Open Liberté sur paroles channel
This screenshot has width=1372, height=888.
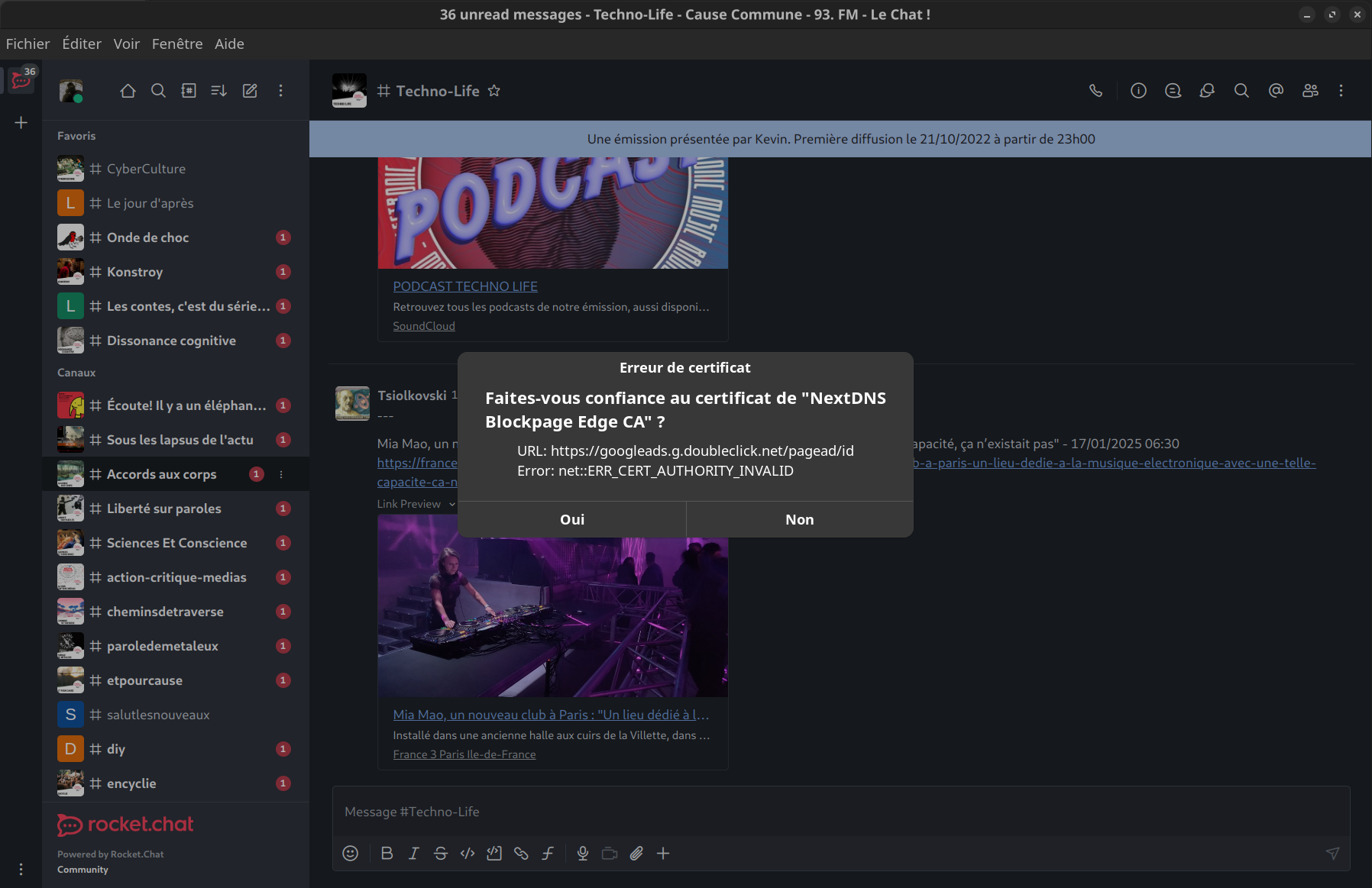[x=176, y=509]
